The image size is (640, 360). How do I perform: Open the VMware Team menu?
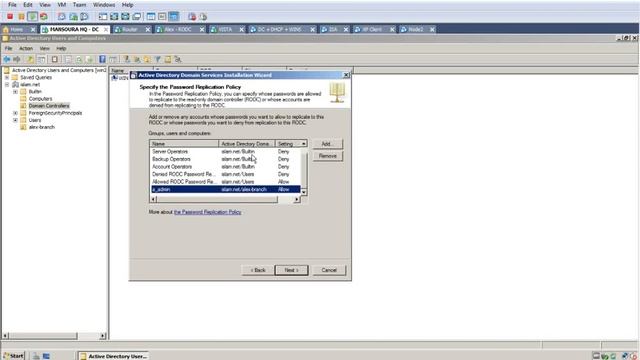(x=79, y=5)
